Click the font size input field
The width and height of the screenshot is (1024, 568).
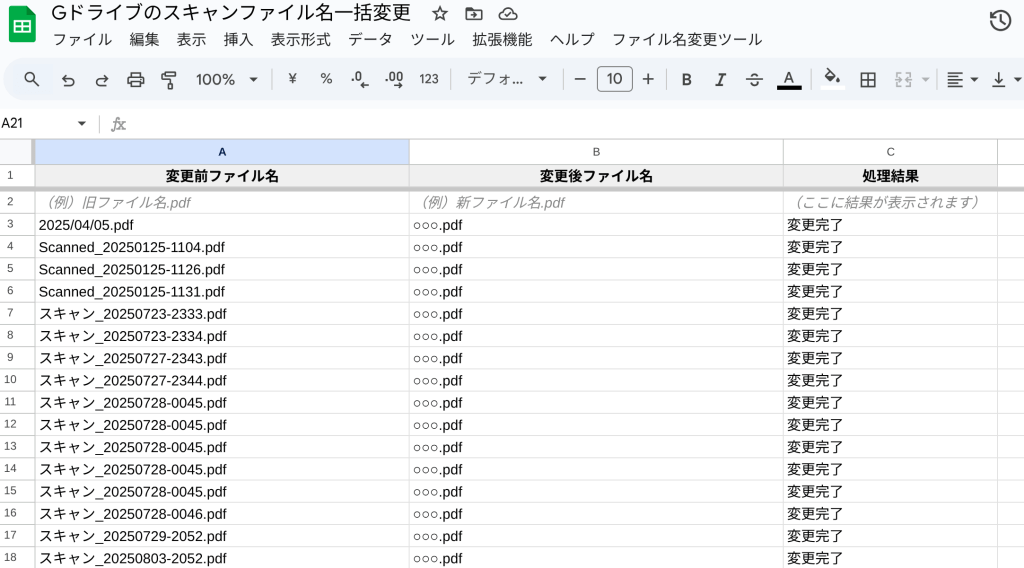[614, 79]
